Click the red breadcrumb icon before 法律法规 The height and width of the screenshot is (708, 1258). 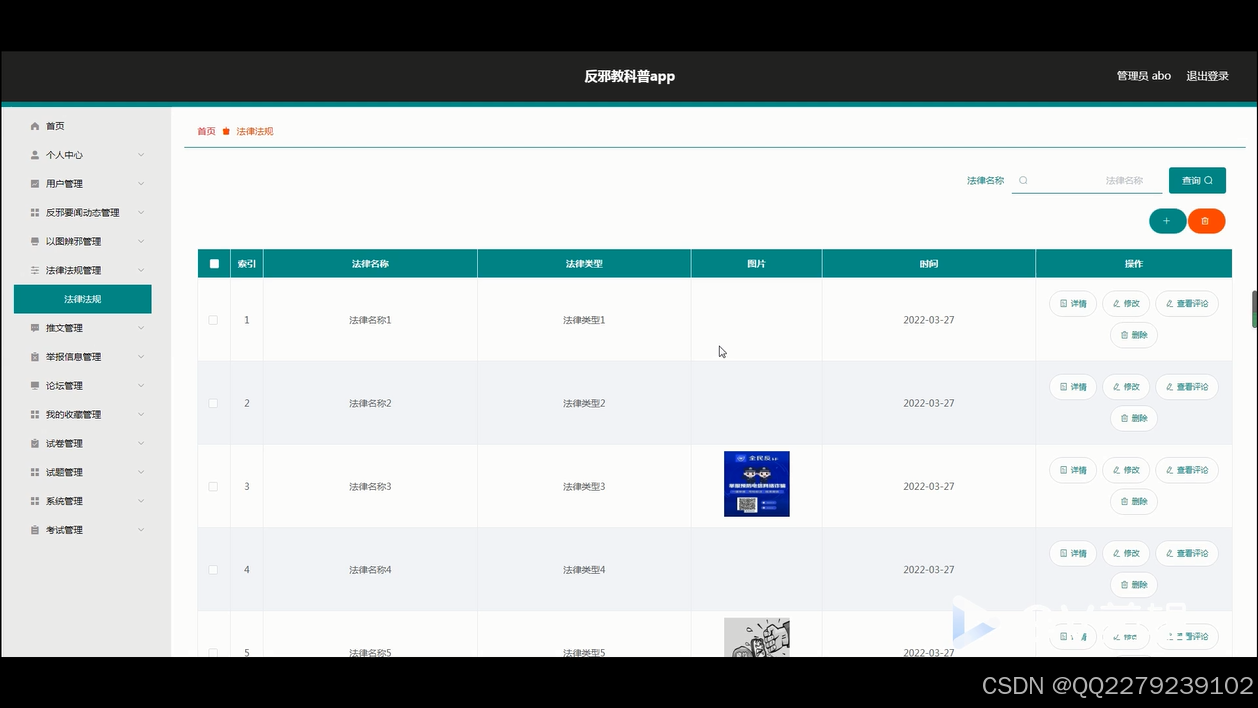224,131
